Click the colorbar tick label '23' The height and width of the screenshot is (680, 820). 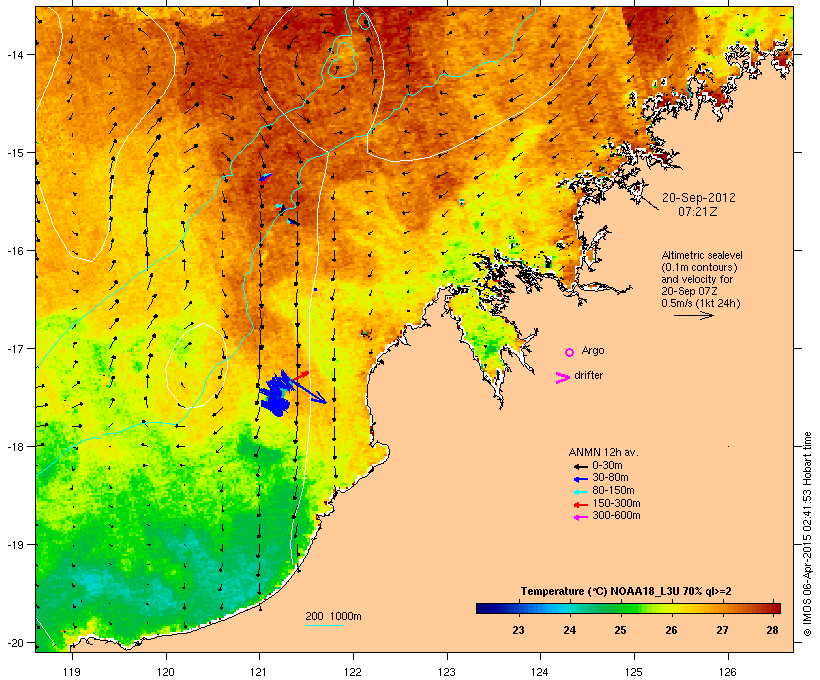518,630
